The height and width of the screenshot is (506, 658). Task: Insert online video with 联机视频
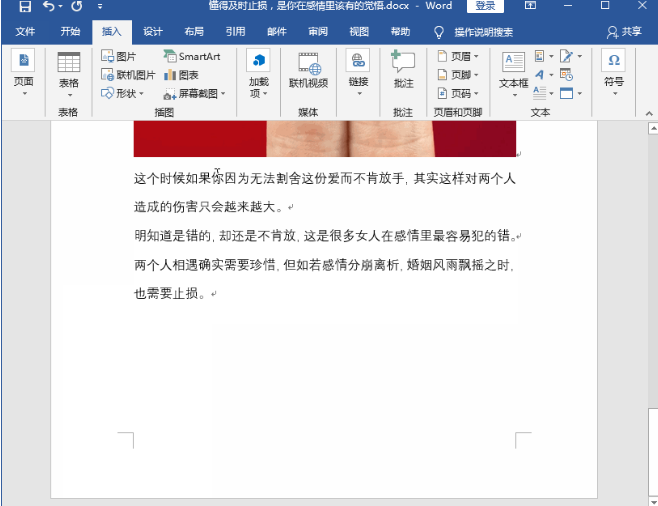[308, 71]
